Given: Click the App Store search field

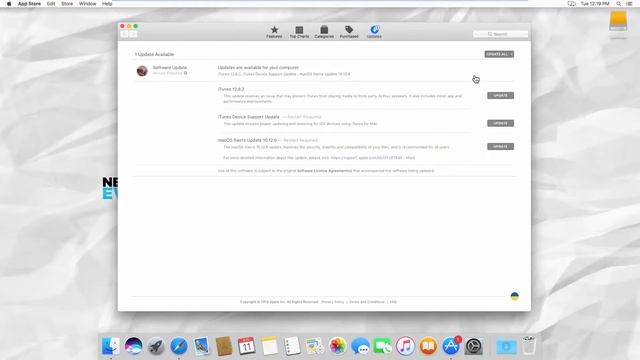Looking at the screenshot, I should (500, 34).
